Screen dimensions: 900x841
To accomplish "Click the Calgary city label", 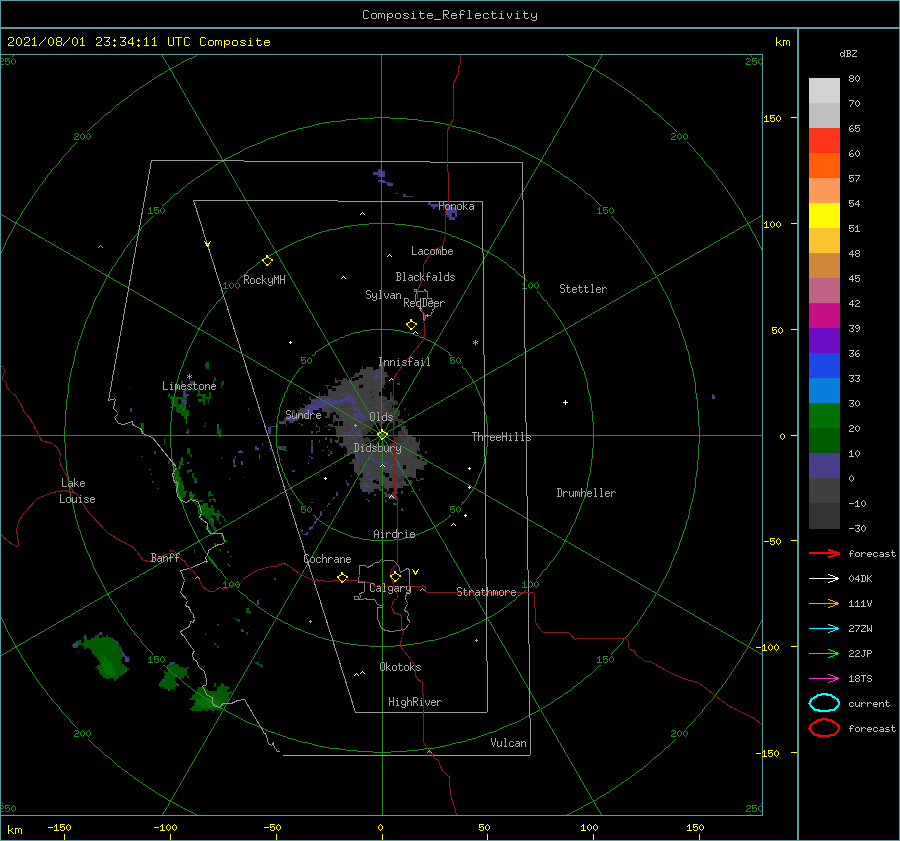I will tap(390, 588).
